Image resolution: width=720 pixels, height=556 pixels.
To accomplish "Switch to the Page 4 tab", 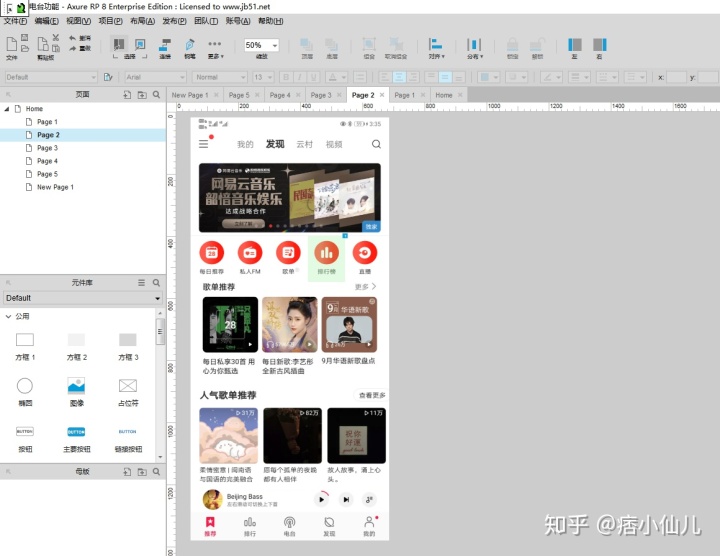I will tap(280, 95).
